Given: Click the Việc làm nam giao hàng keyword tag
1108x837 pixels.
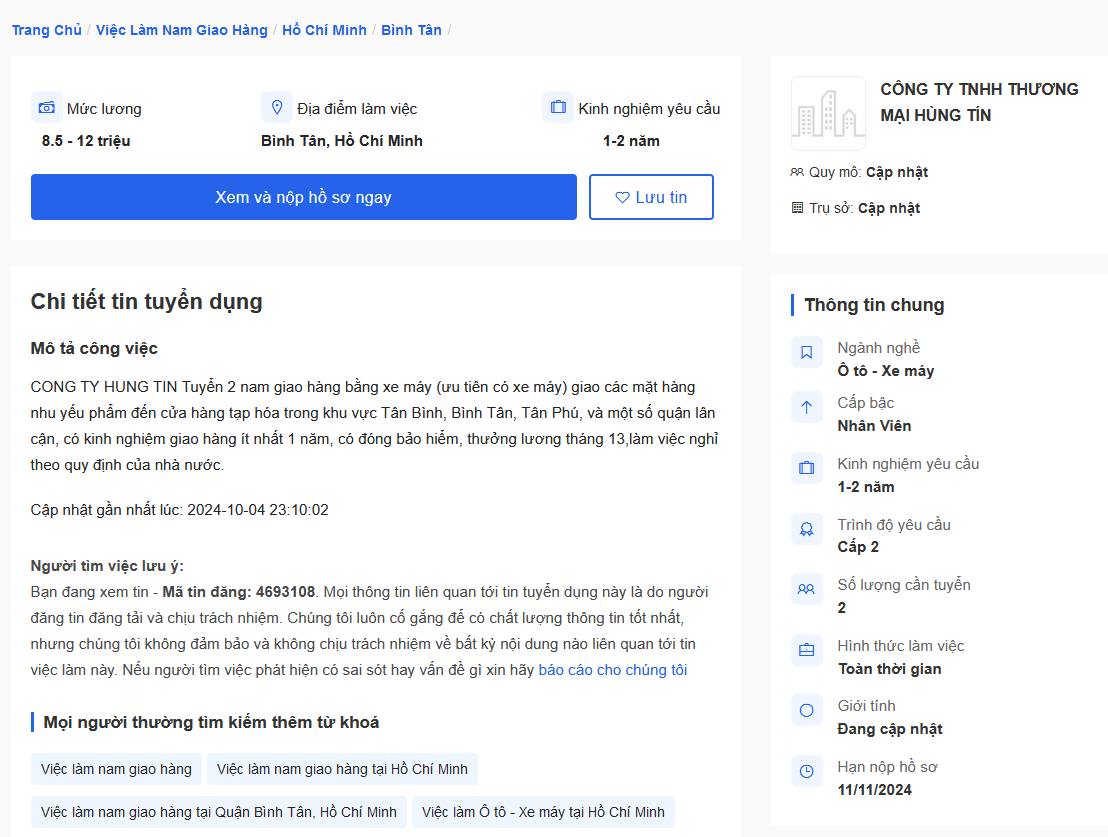Looking at the screenshot, I should [x=116, y=769].
